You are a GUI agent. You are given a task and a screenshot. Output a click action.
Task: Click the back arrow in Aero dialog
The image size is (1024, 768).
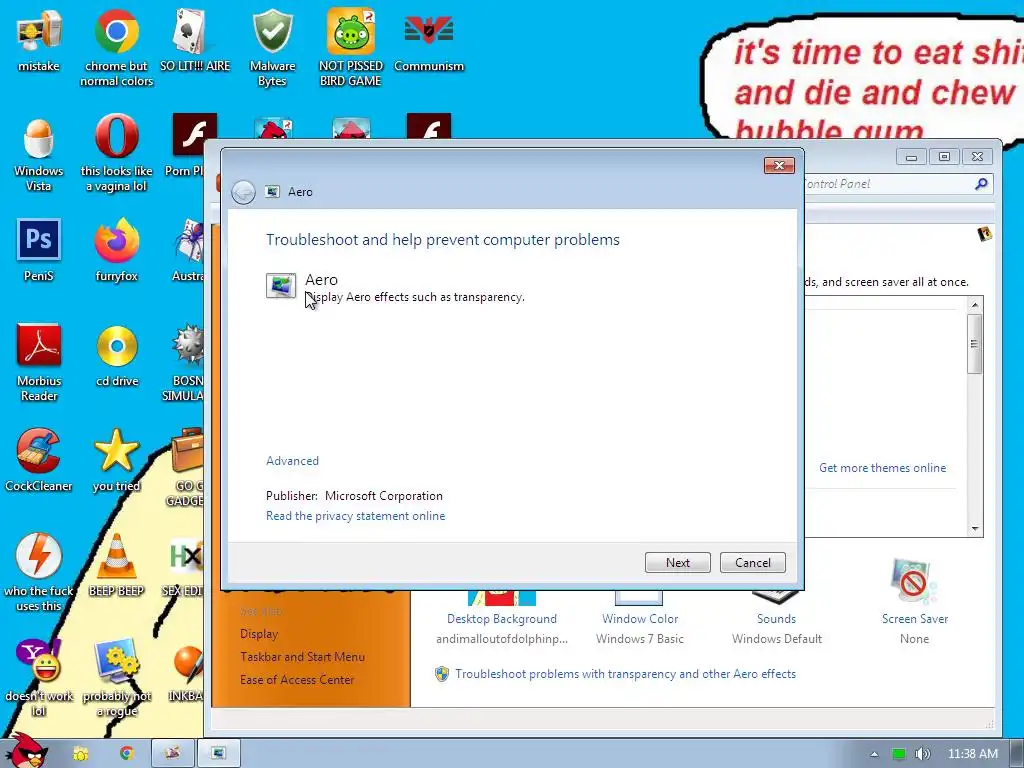[x=243, y=192]
